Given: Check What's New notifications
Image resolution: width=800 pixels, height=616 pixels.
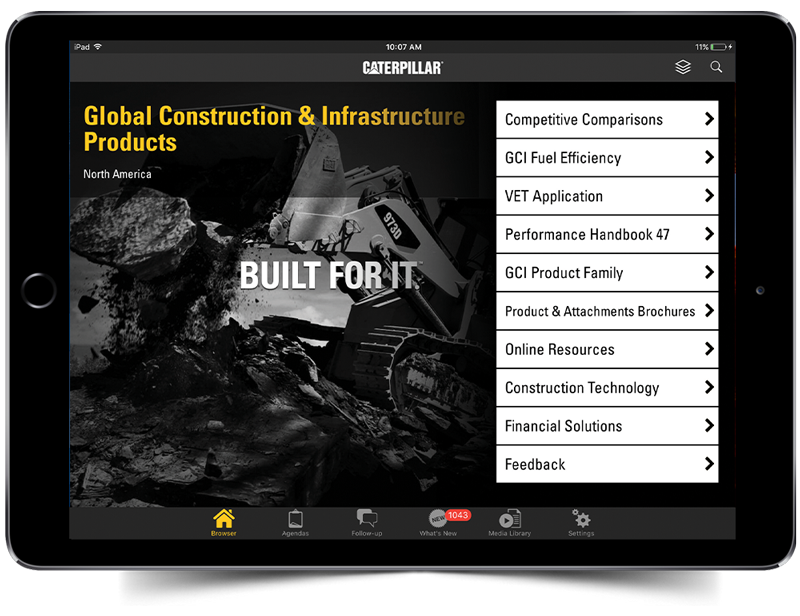Looking at the screenshot, I should coord(438,522).
